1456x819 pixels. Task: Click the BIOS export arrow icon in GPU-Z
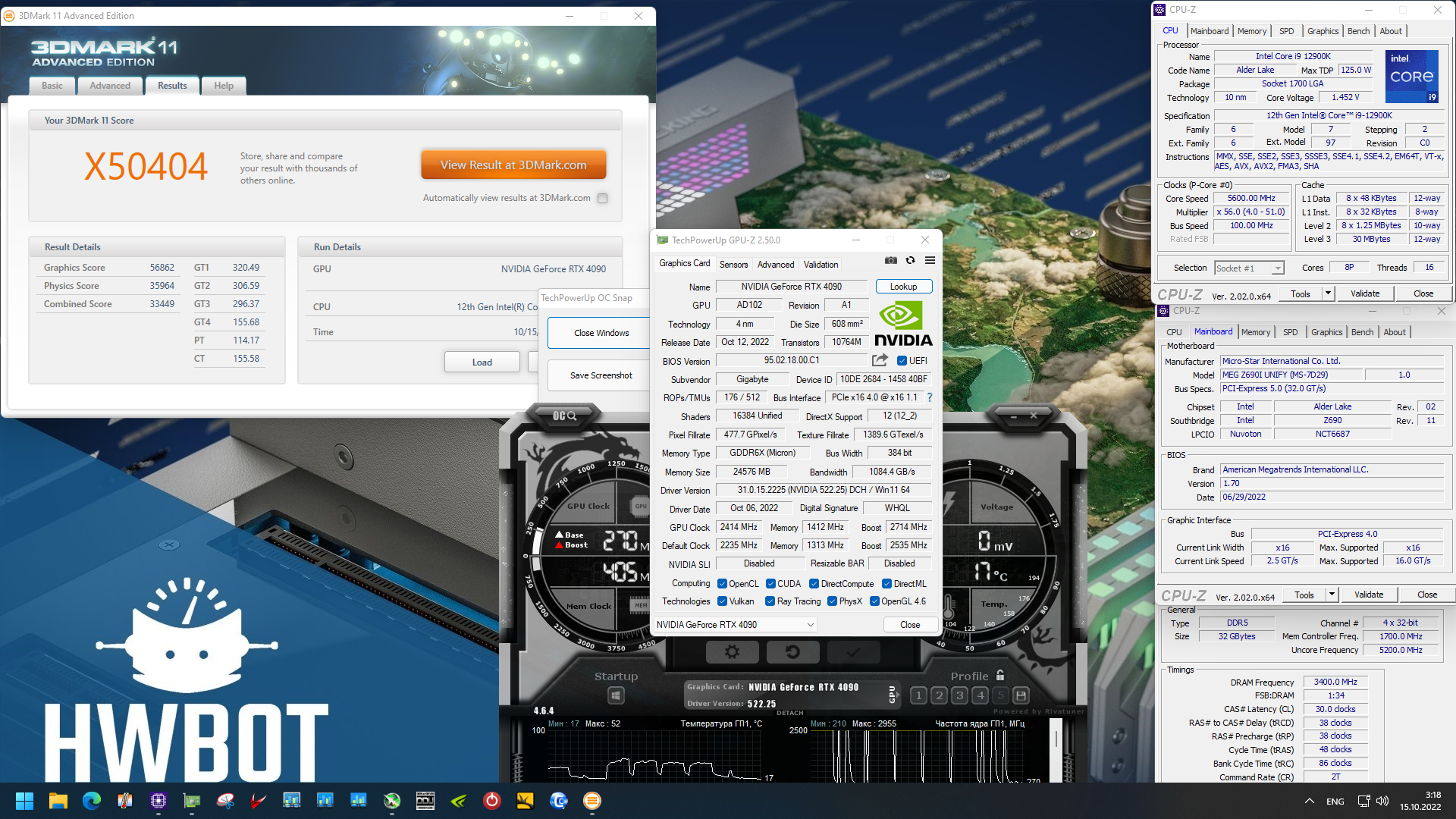tap(880, 360)
